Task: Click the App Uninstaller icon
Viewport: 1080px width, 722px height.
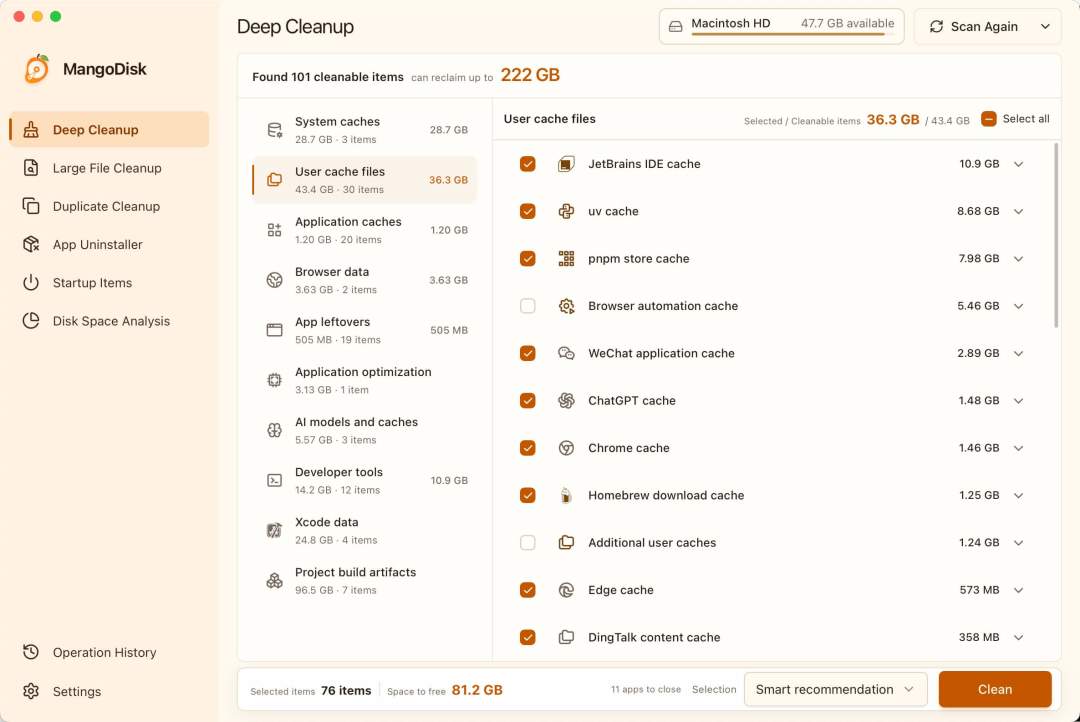Action: tap(31, 245)
